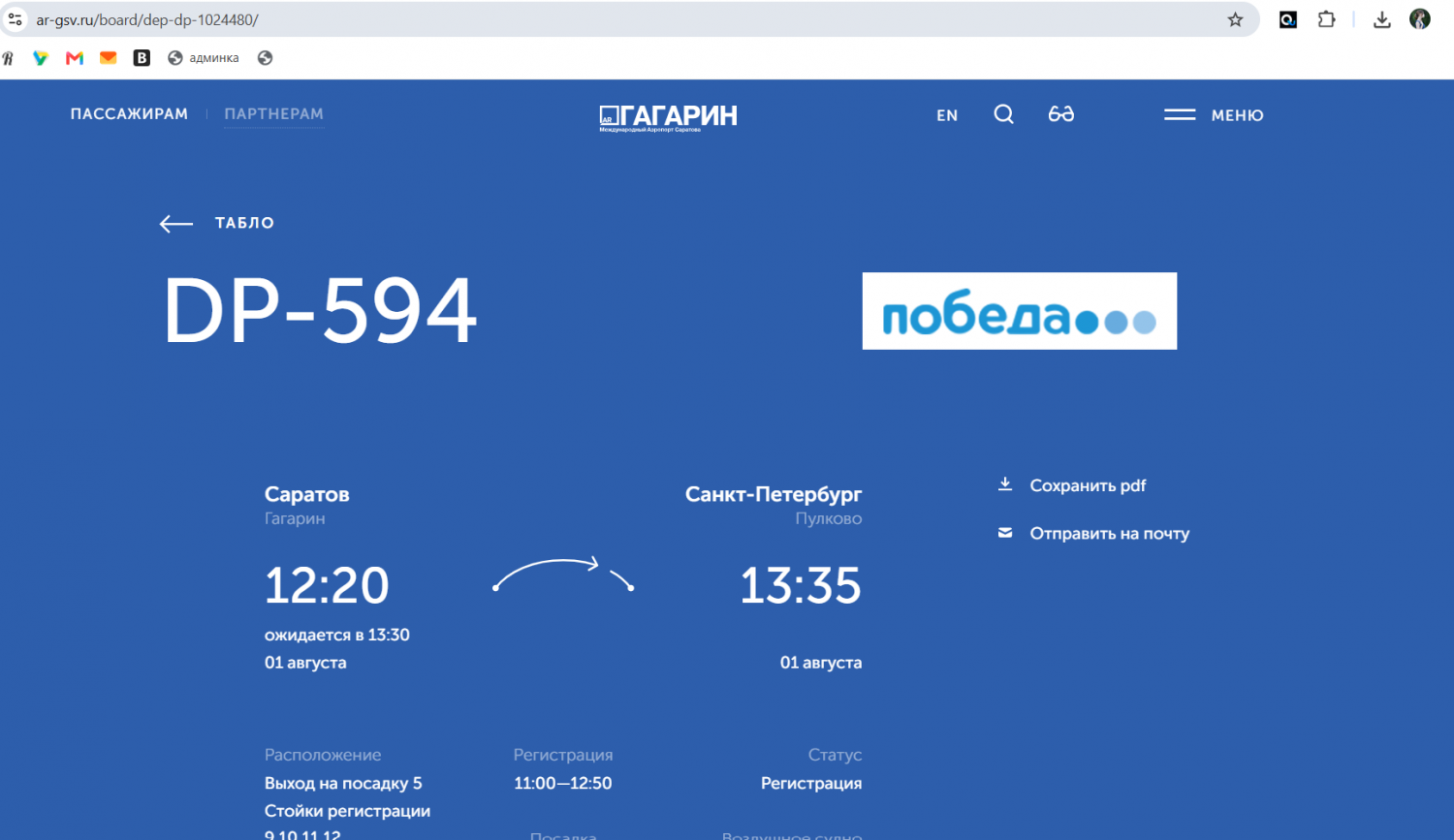
Task: Enable the visually impaired glasses mode
Action: [1060, 114]
